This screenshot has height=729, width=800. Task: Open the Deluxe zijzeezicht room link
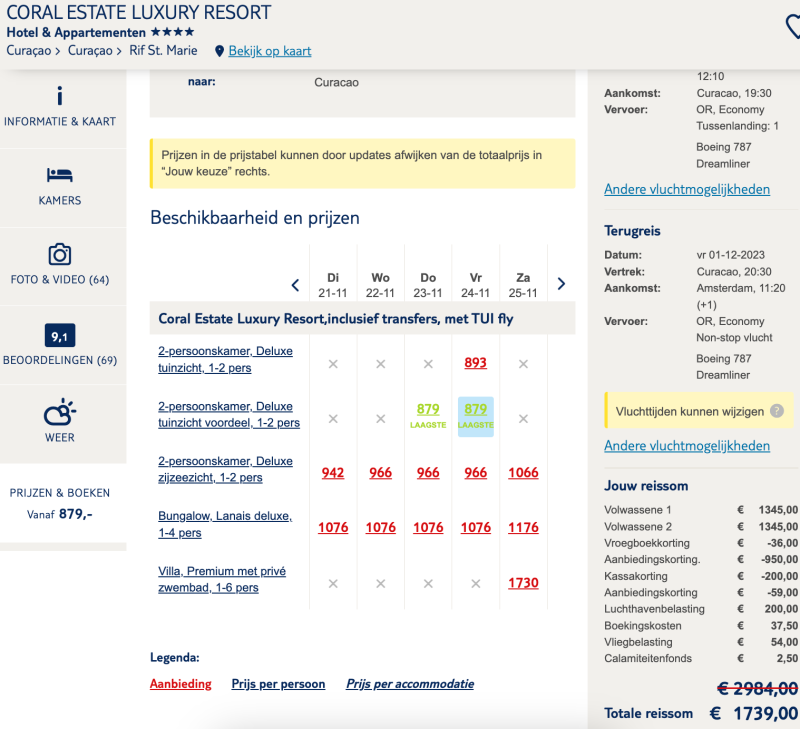pos(225,469)
